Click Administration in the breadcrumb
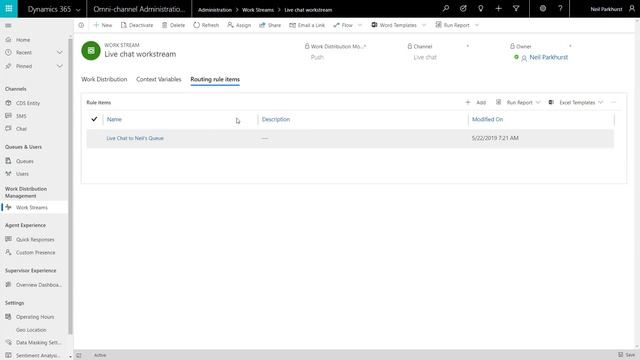 tap(215, 10)
